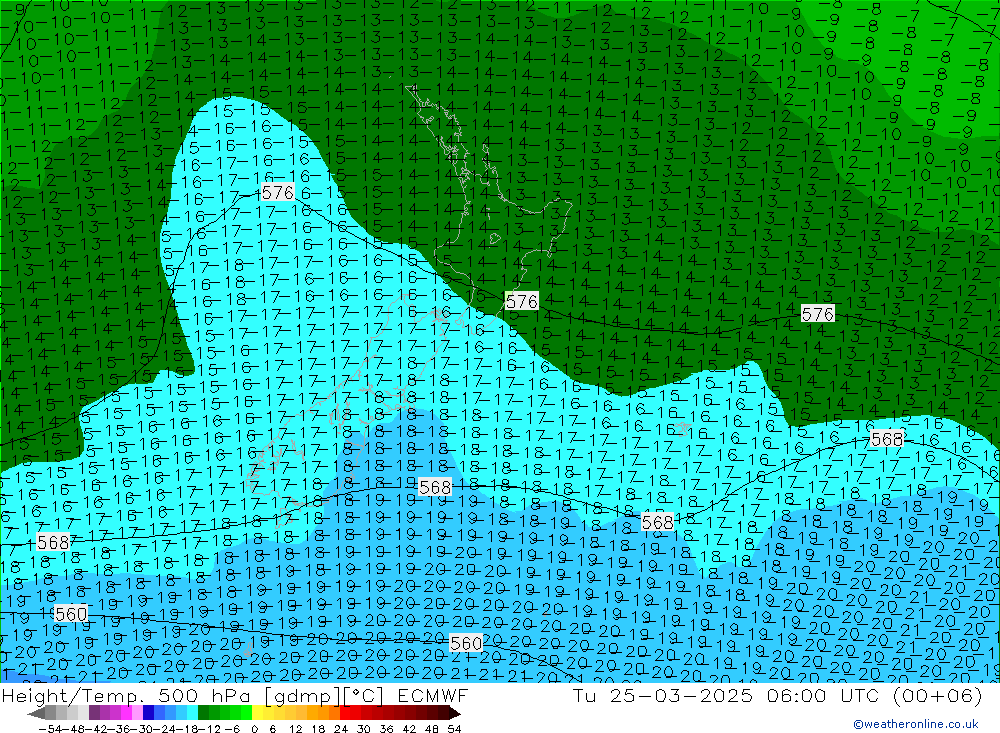Click the 'ECMWF' model name in title
Viewport: 1000px width, 733px height.
click(432, 695)
